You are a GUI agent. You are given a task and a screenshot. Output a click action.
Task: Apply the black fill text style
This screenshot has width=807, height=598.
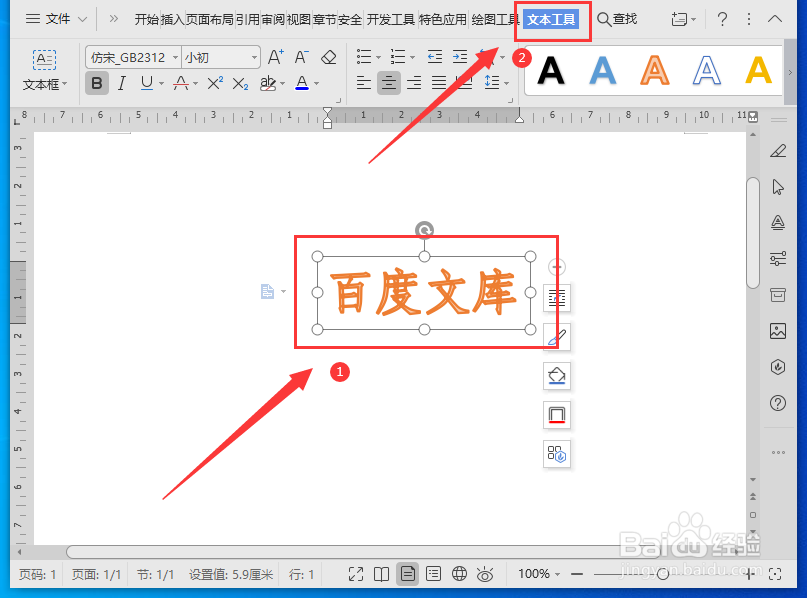551,71
